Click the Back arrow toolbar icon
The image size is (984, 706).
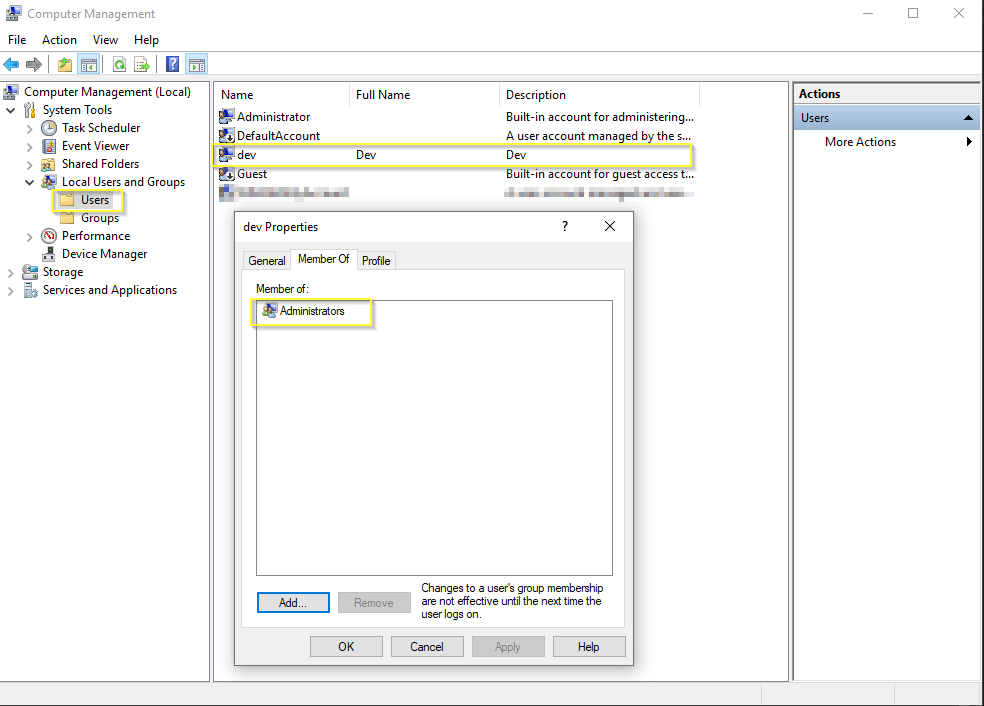[11, 64]
